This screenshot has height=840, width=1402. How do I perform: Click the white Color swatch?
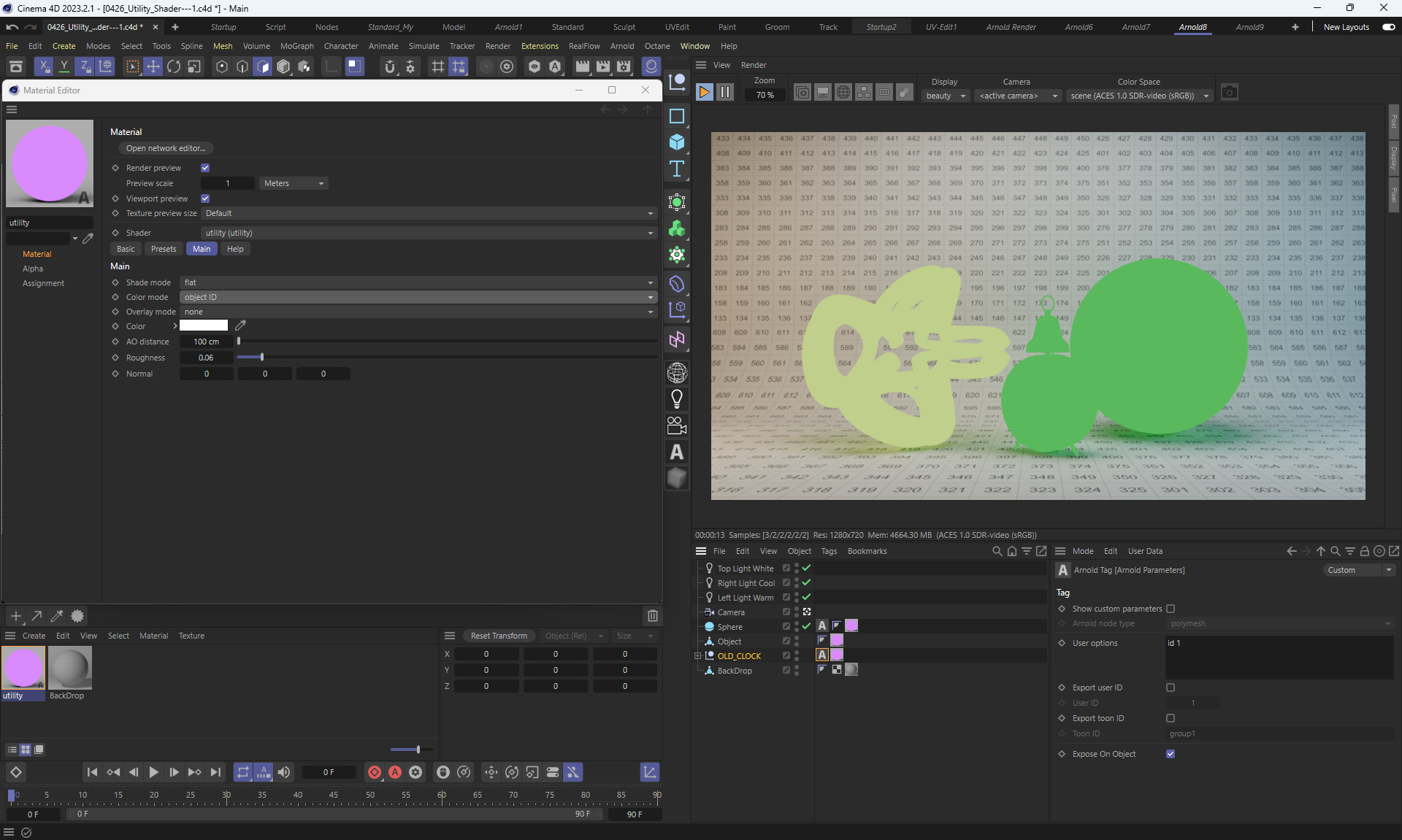point(204,325)
